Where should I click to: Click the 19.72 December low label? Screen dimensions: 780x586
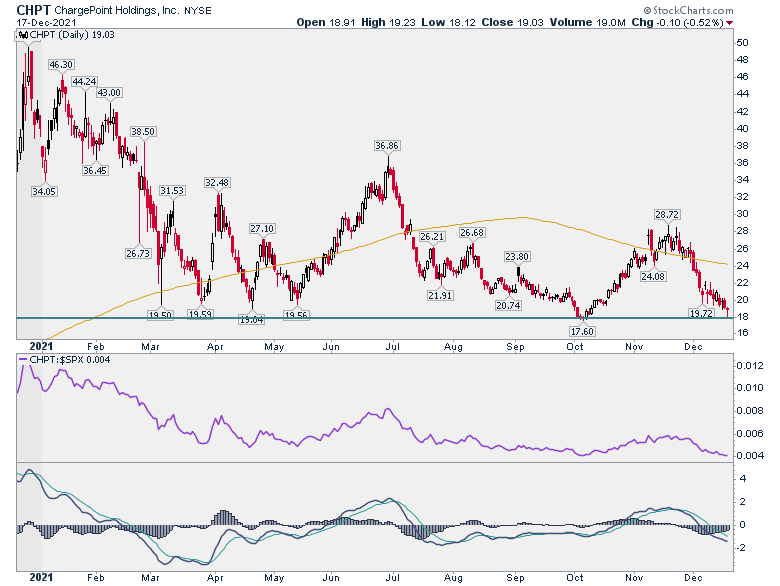pos(701,313)
